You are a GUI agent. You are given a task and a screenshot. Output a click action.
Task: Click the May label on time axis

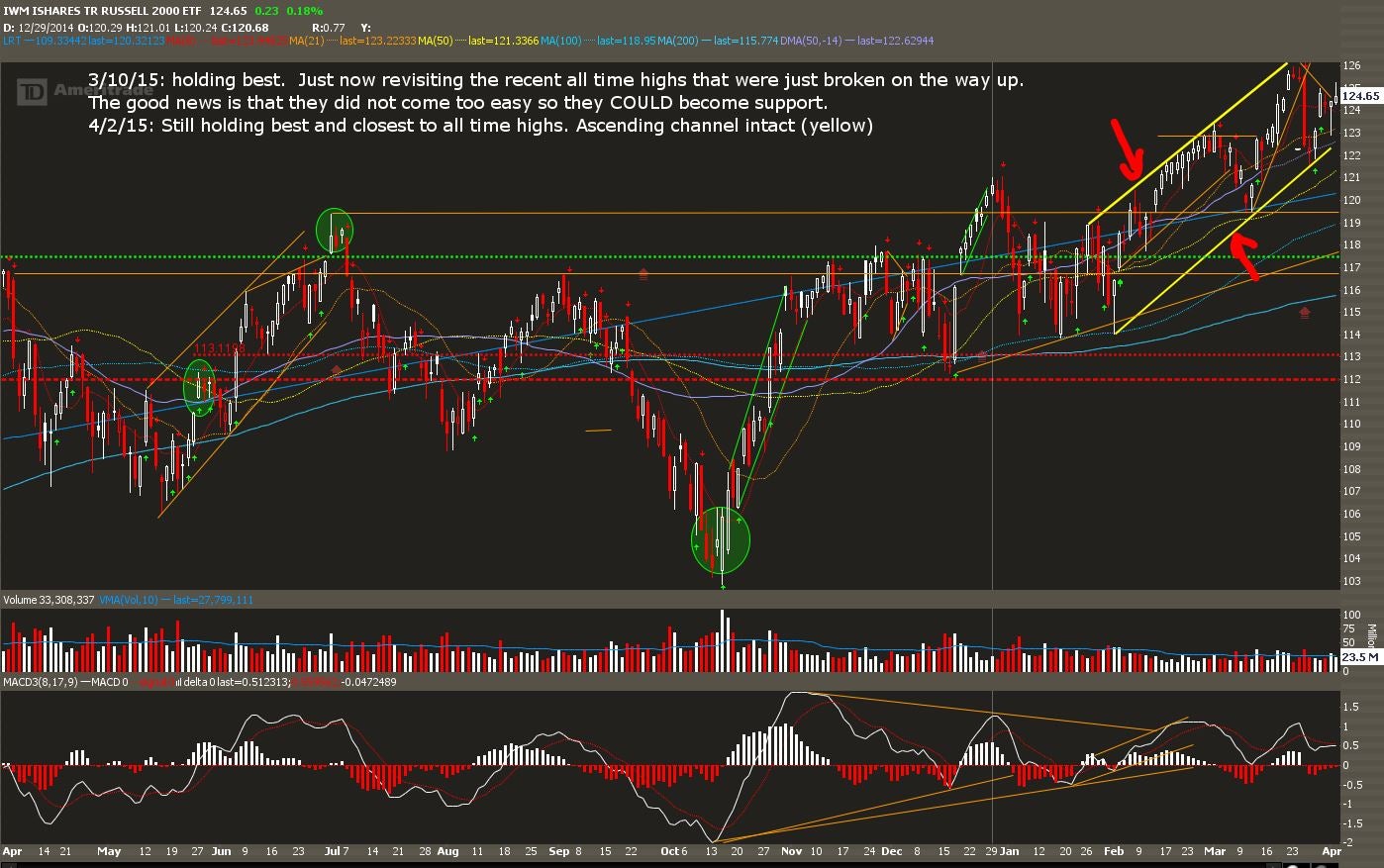click(109, 851)
